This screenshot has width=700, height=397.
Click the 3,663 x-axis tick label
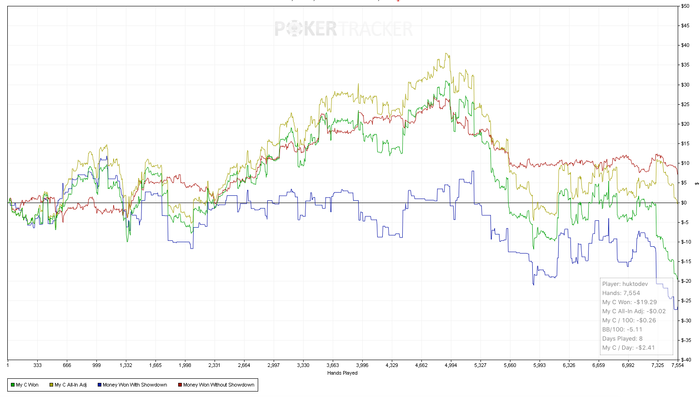333,365
